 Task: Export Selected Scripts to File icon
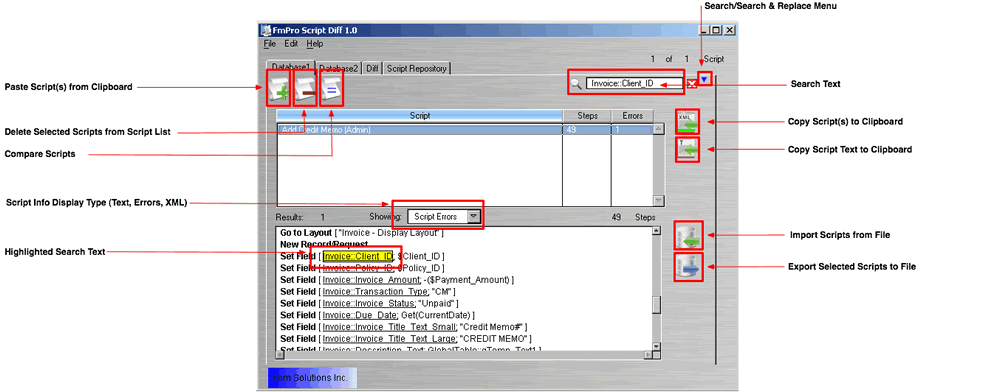688,266
